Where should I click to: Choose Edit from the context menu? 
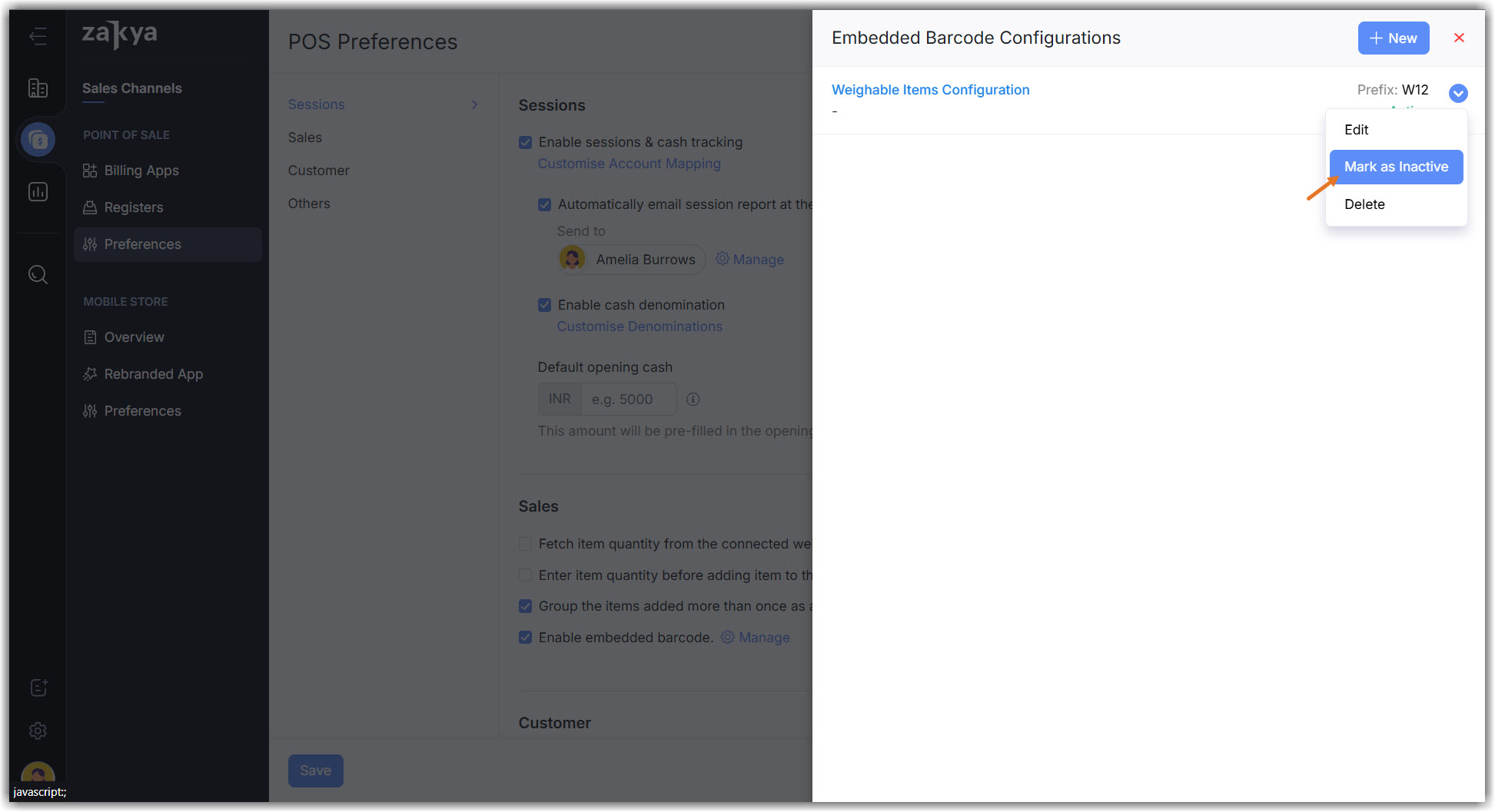point(1356,130)
